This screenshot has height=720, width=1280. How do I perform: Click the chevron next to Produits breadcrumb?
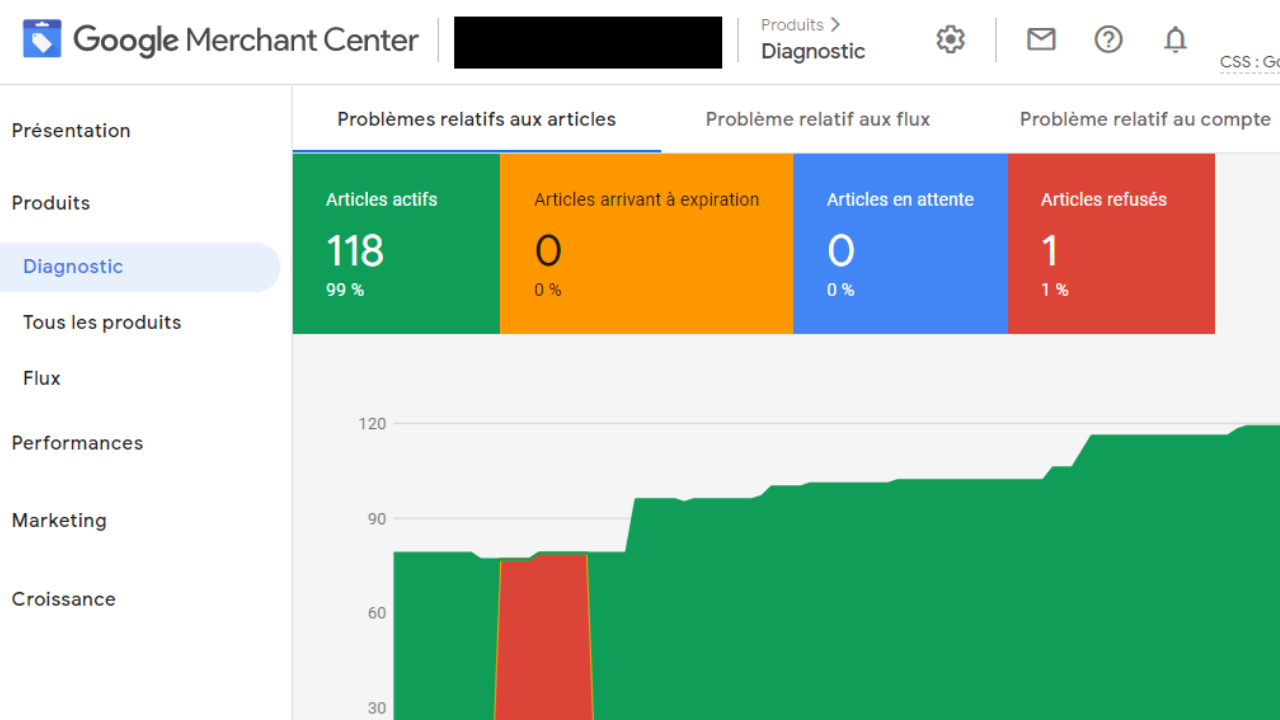point(835,25)
